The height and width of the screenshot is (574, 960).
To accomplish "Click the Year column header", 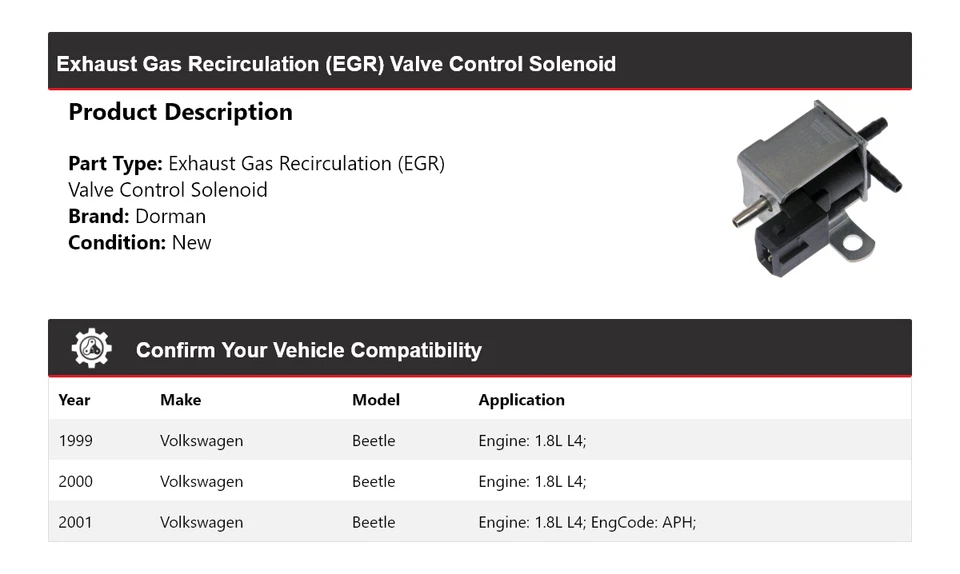I will (x=74, y=400).
